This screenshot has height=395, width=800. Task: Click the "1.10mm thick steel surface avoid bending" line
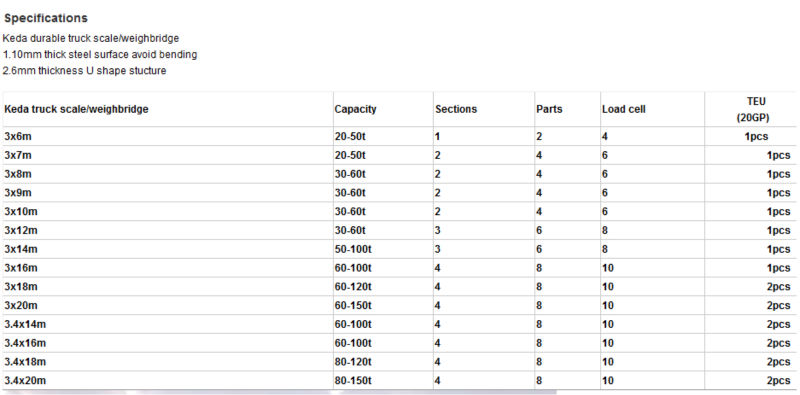coord(100,54)
